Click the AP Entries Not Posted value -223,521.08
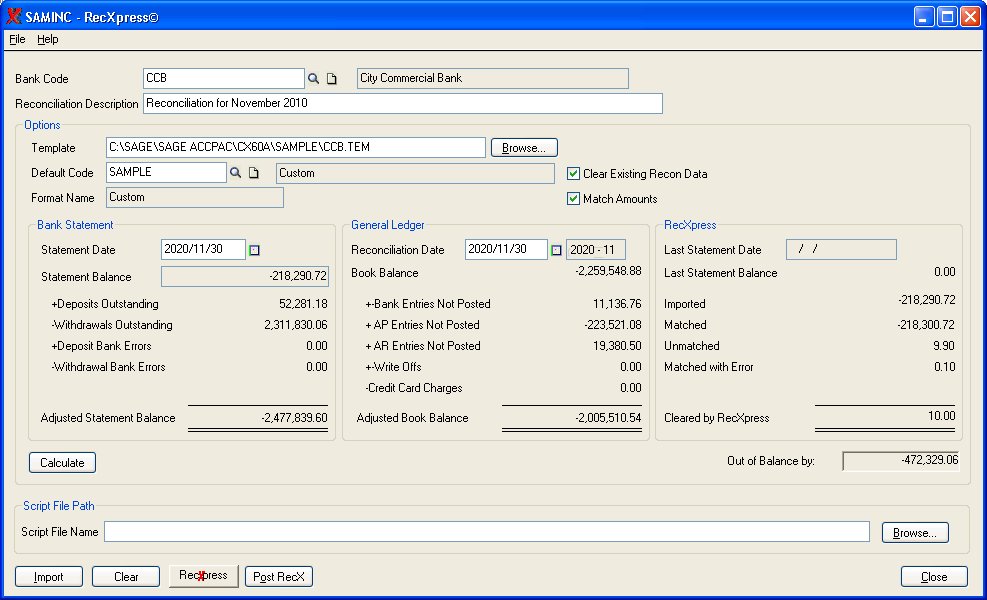987x600 pixels. pyautogui.click(x=612, y=325)
